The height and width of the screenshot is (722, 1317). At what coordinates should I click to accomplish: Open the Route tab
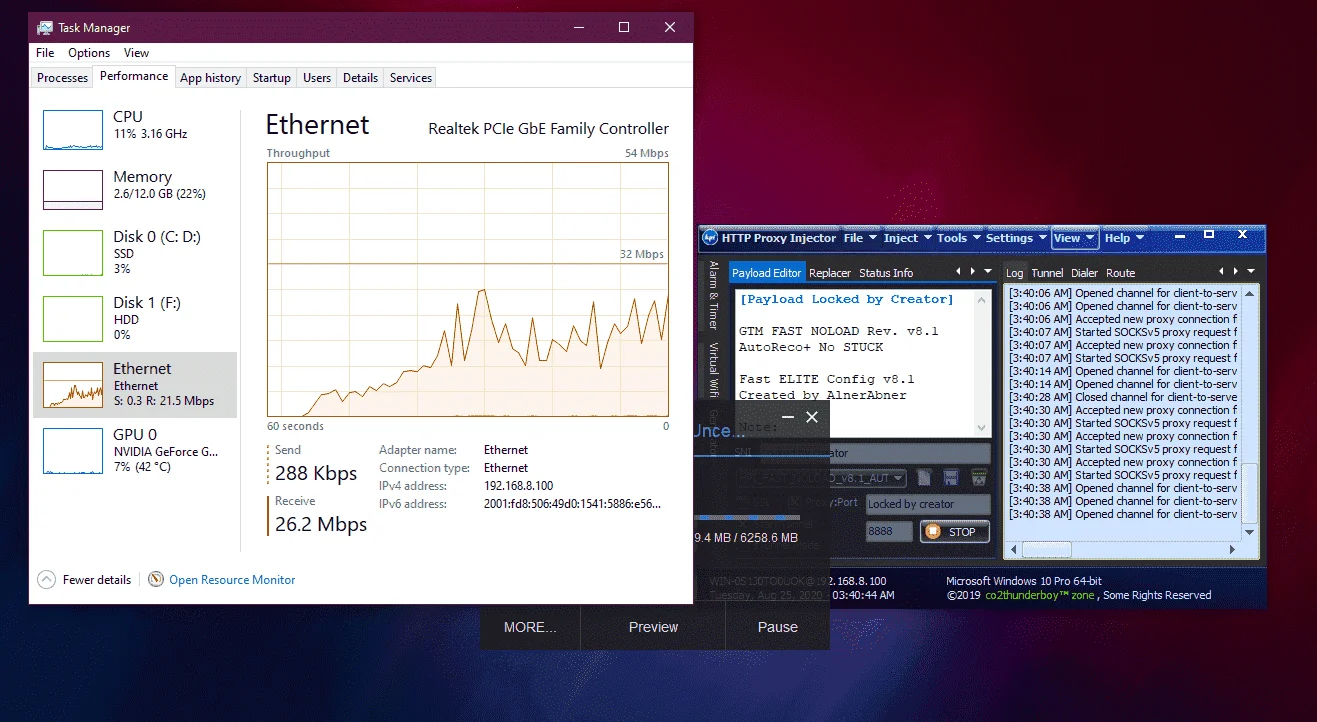coord(1120,273)
